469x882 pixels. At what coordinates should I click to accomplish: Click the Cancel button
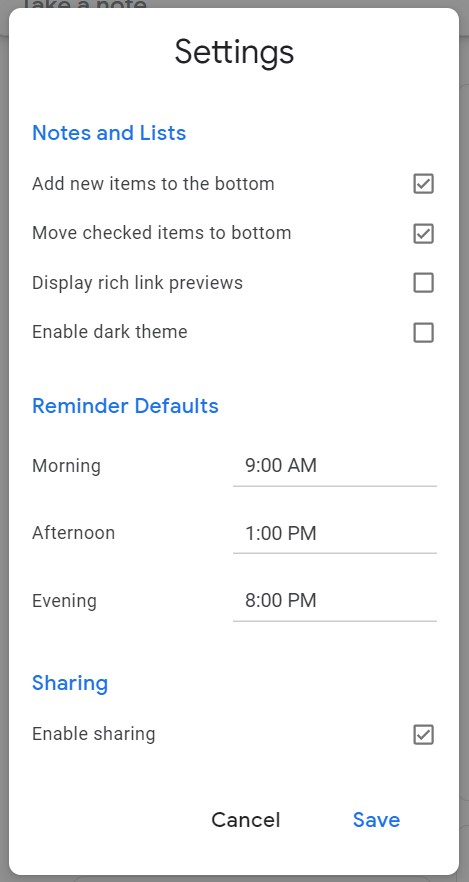[x=246, y=820]
